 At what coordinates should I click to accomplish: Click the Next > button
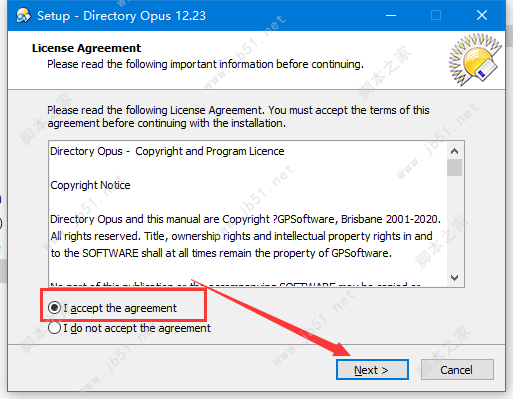tap(372, 370)
